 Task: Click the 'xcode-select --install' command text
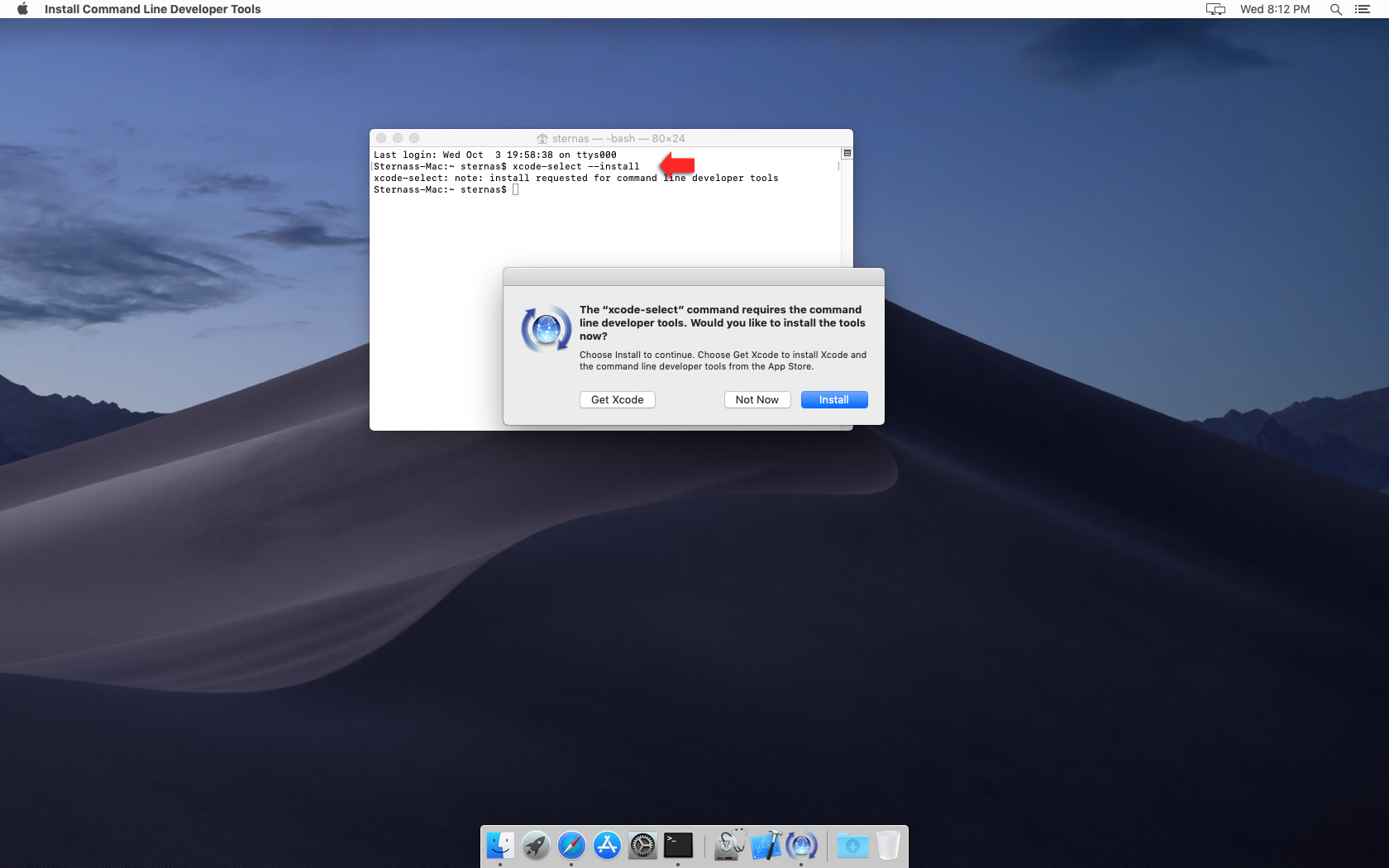[575, 166]
